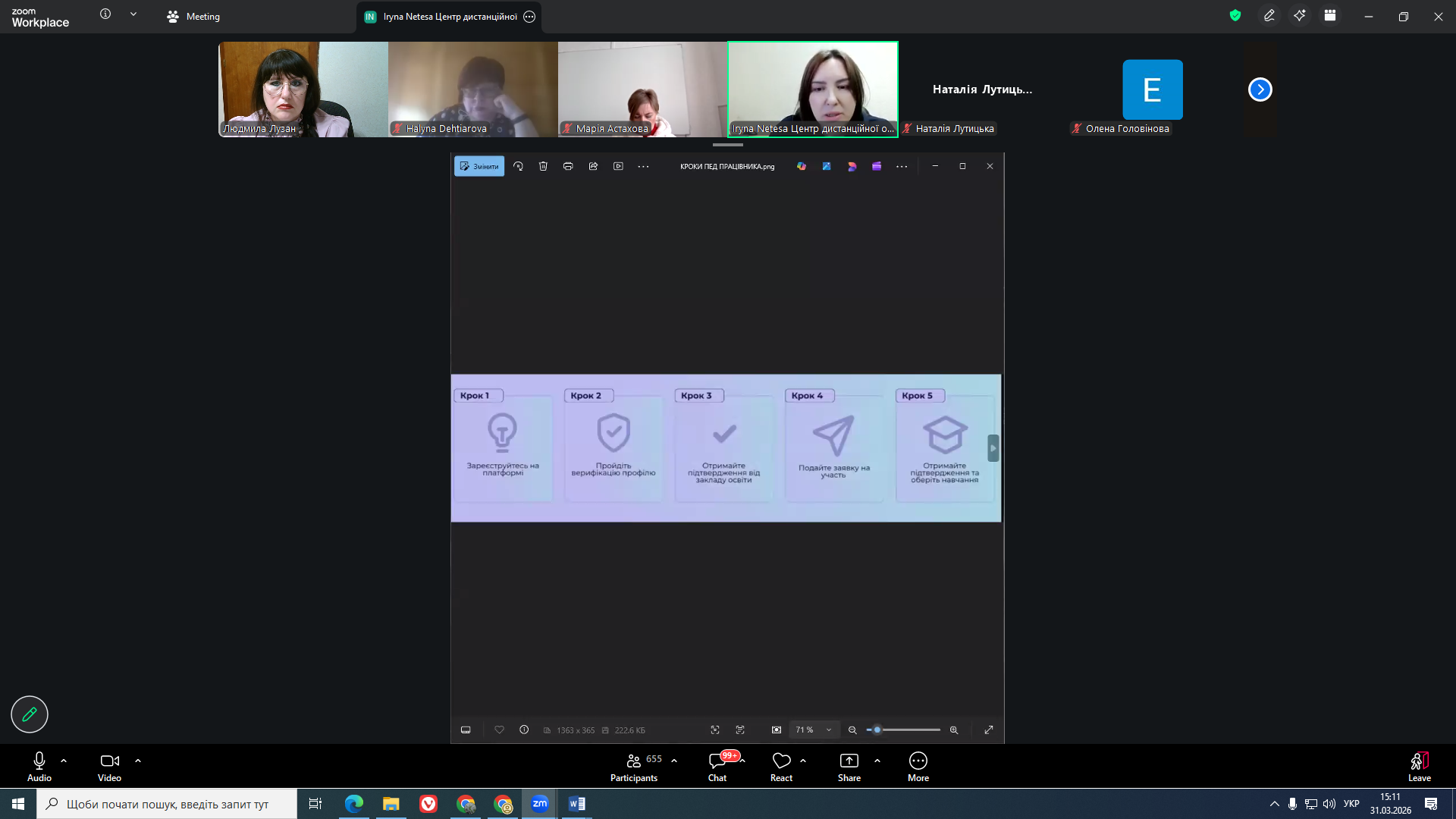Image resolution: width=1456 pixels, height=819 pixels.
Task: Click the encryption shield icon
Action: point(1235,16)
